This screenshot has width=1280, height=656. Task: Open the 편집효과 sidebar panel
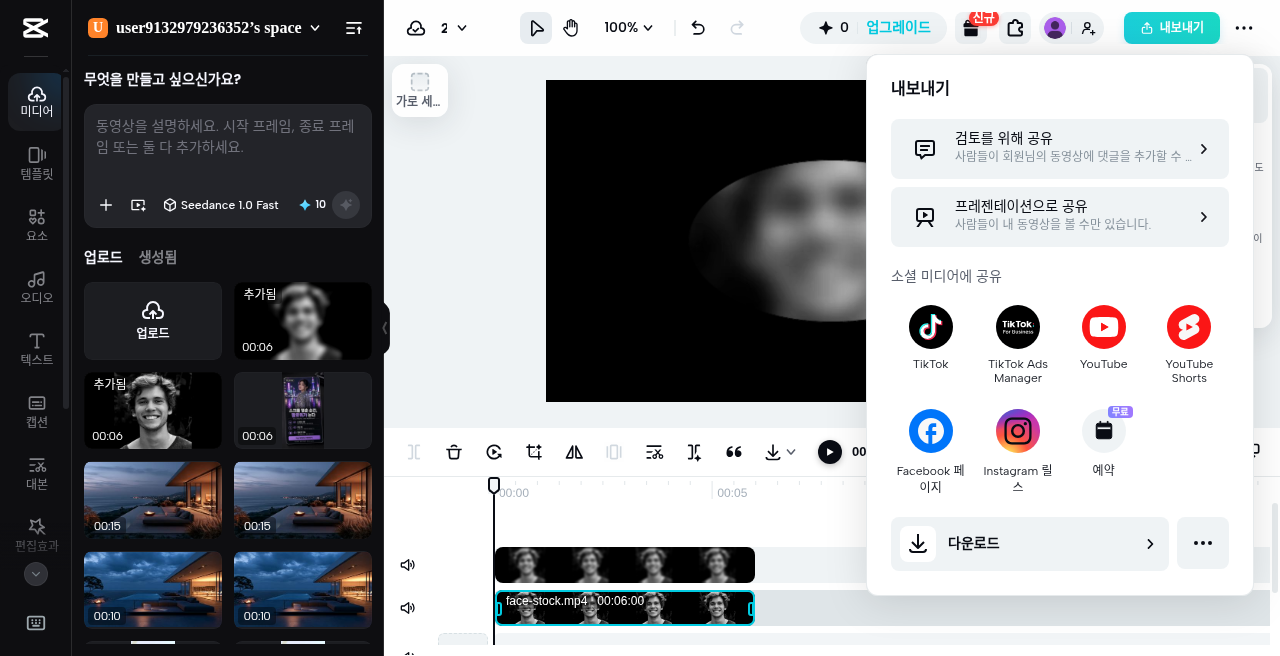[x=36, y=534]
